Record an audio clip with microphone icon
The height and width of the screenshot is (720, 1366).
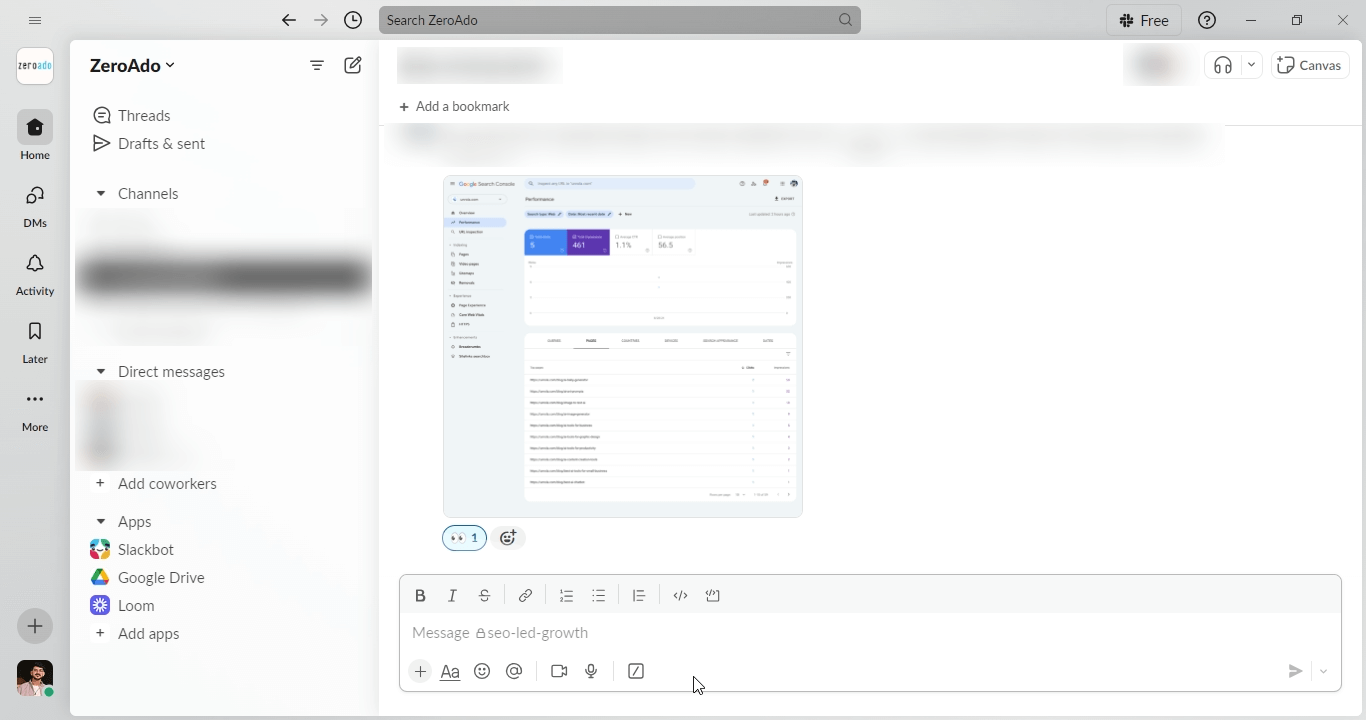click(591, 671)
